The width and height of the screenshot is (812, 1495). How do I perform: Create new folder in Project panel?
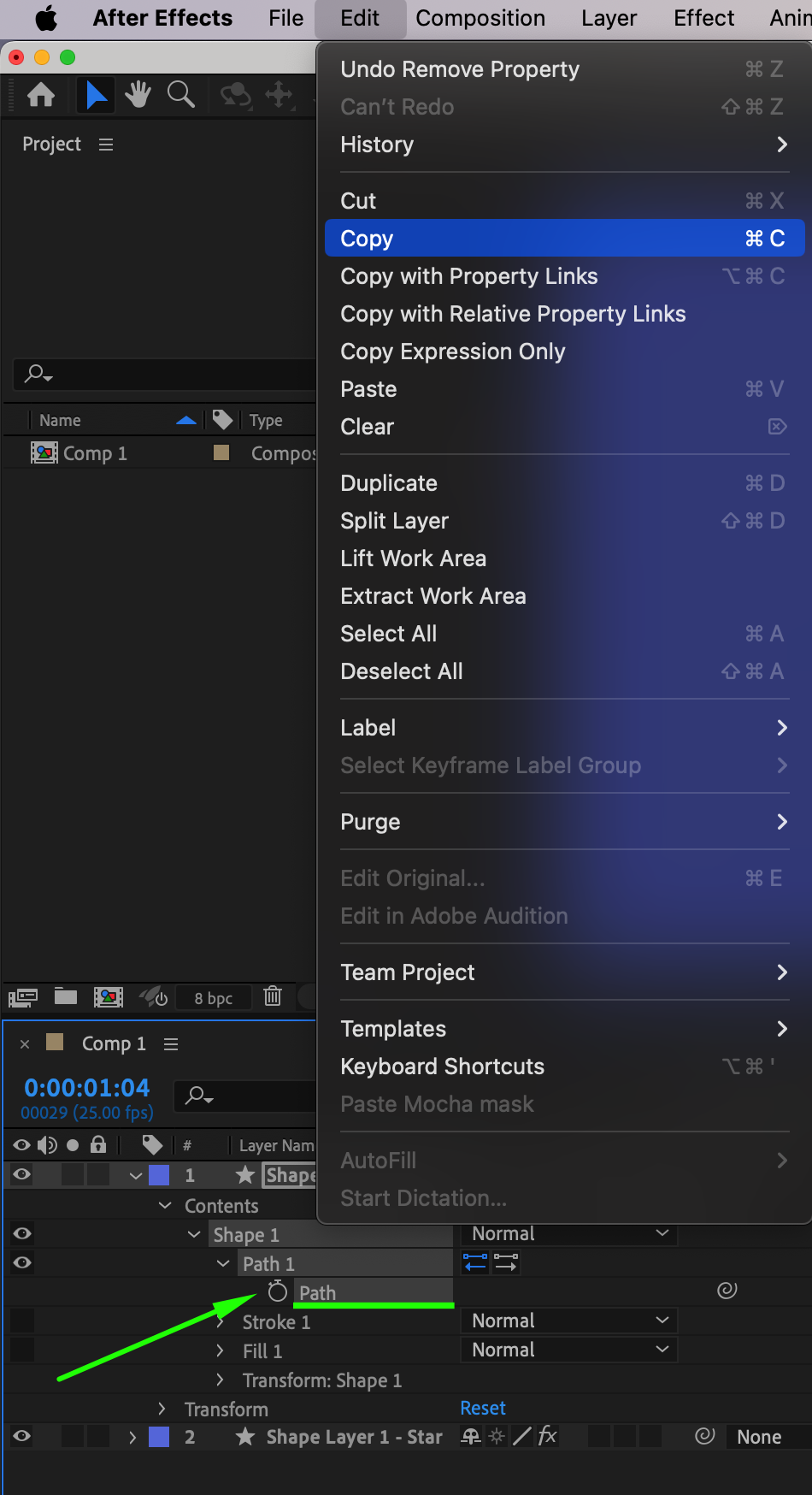[x=66, y=996]
